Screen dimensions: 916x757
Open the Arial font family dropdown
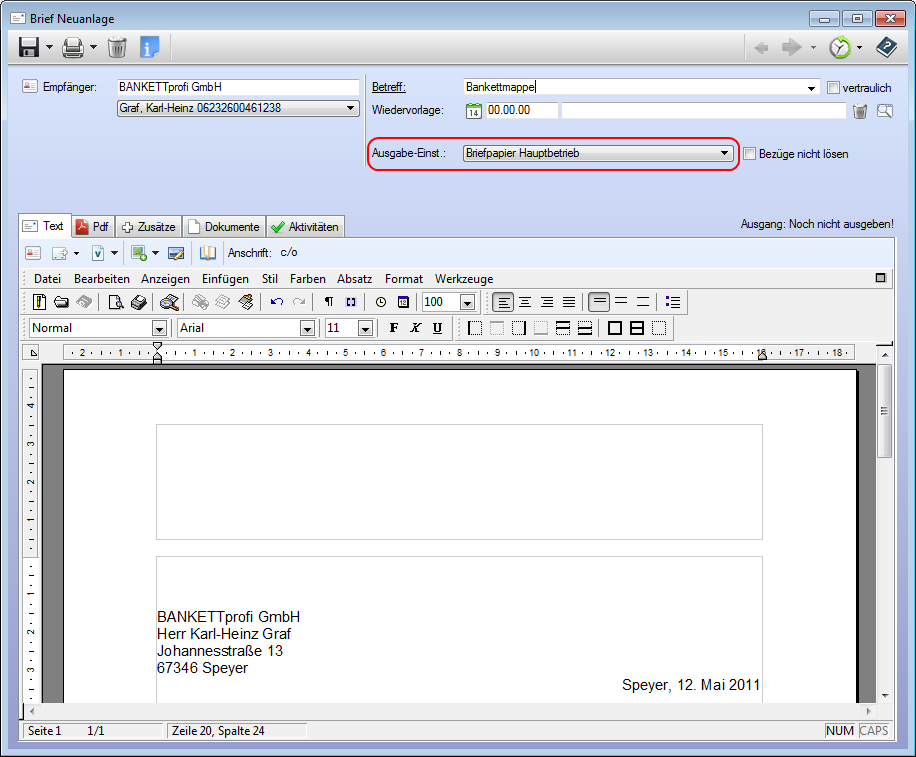307,328
